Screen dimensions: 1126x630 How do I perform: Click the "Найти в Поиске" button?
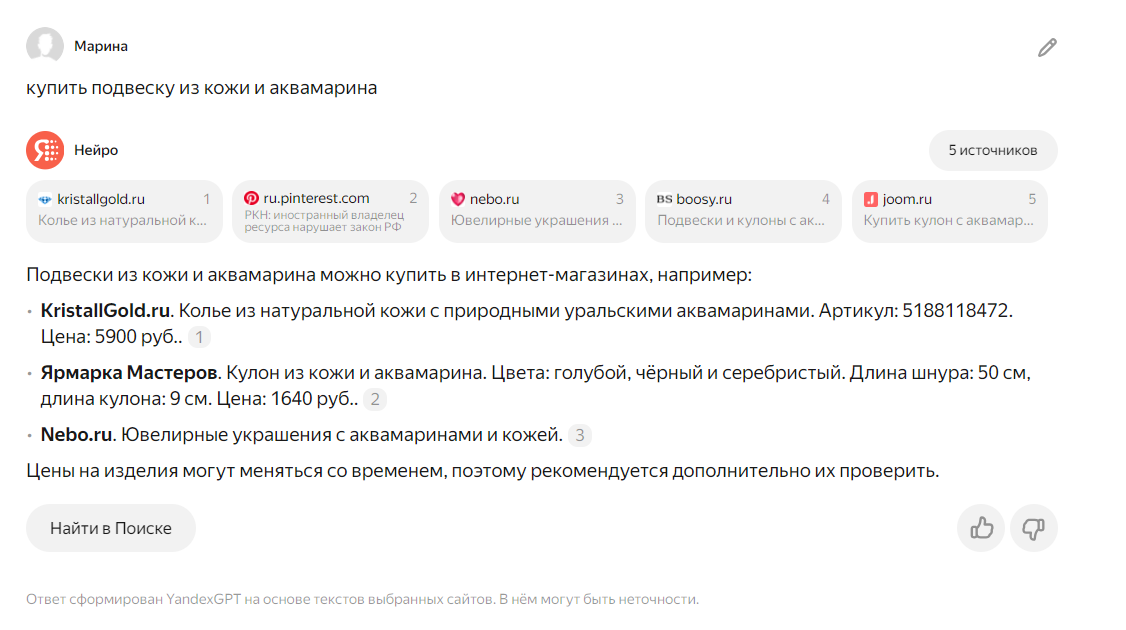pyautogui.click(x=110, y=527)
